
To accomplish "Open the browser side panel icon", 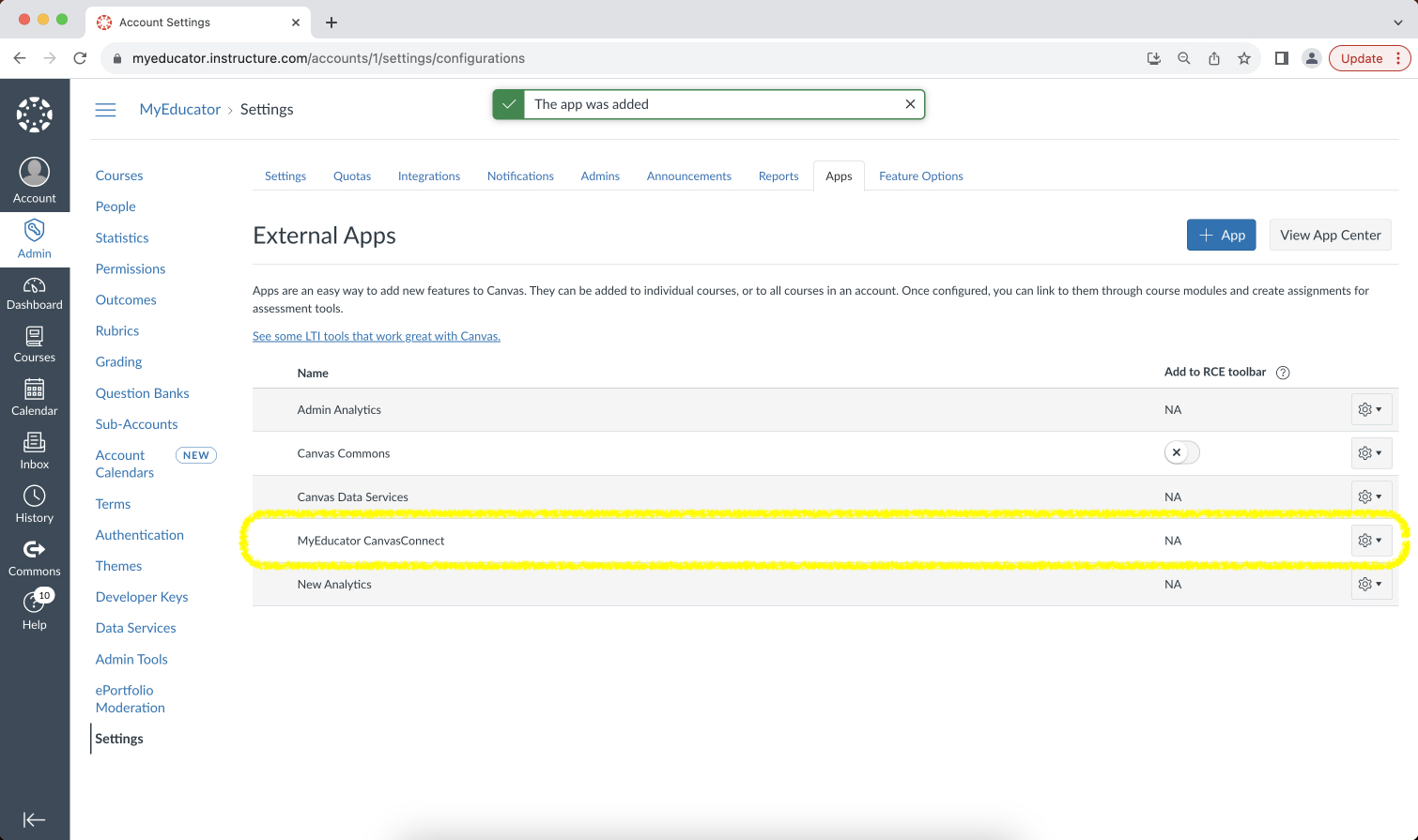I will 1281,58.
